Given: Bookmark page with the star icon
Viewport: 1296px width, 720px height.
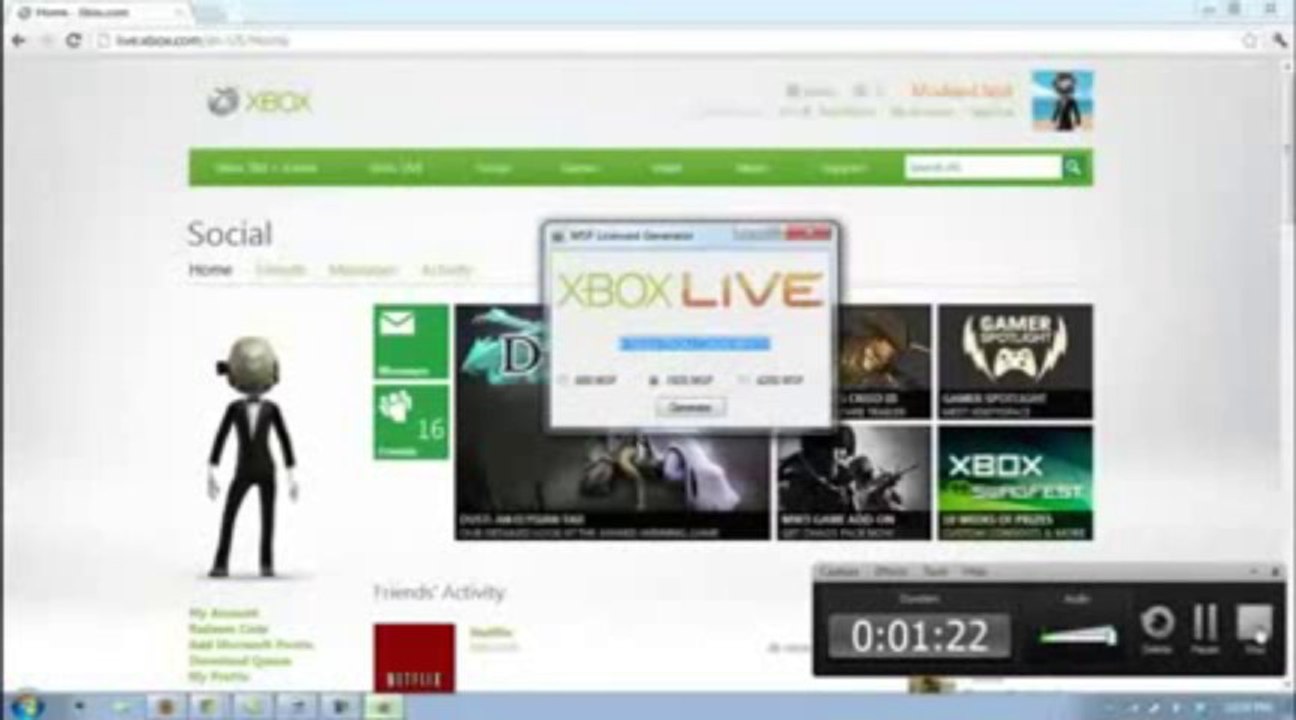Looking at the screenshot, I should coord(1249,40).
